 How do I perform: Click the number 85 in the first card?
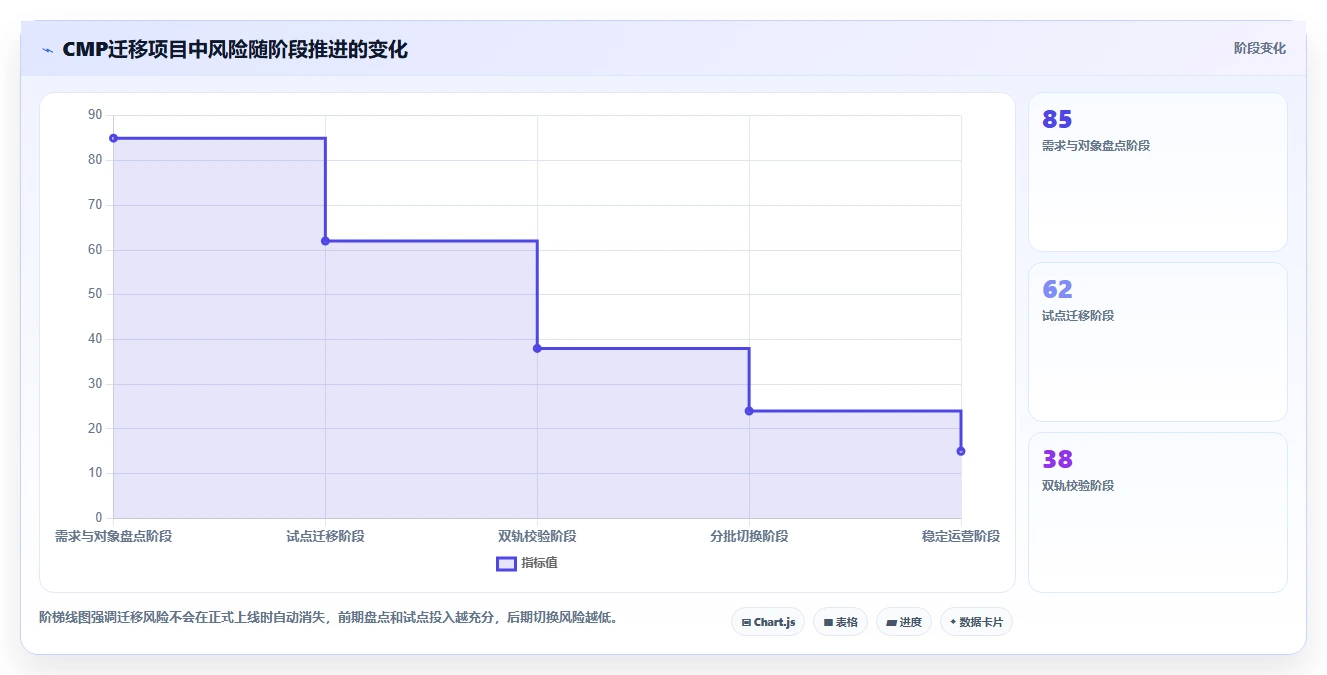tap(1057, 119)
